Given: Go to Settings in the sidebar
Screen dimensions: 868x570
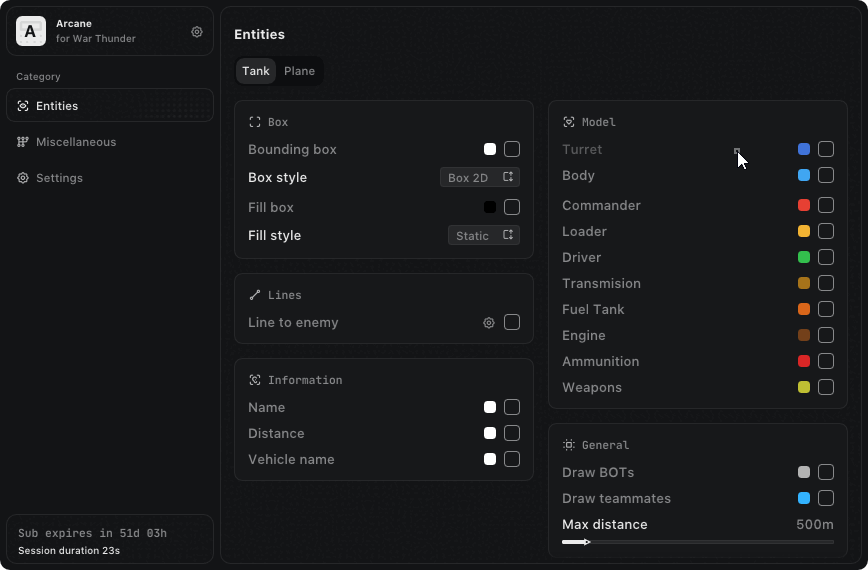Looking at the screenshot, I should (59, 178).
